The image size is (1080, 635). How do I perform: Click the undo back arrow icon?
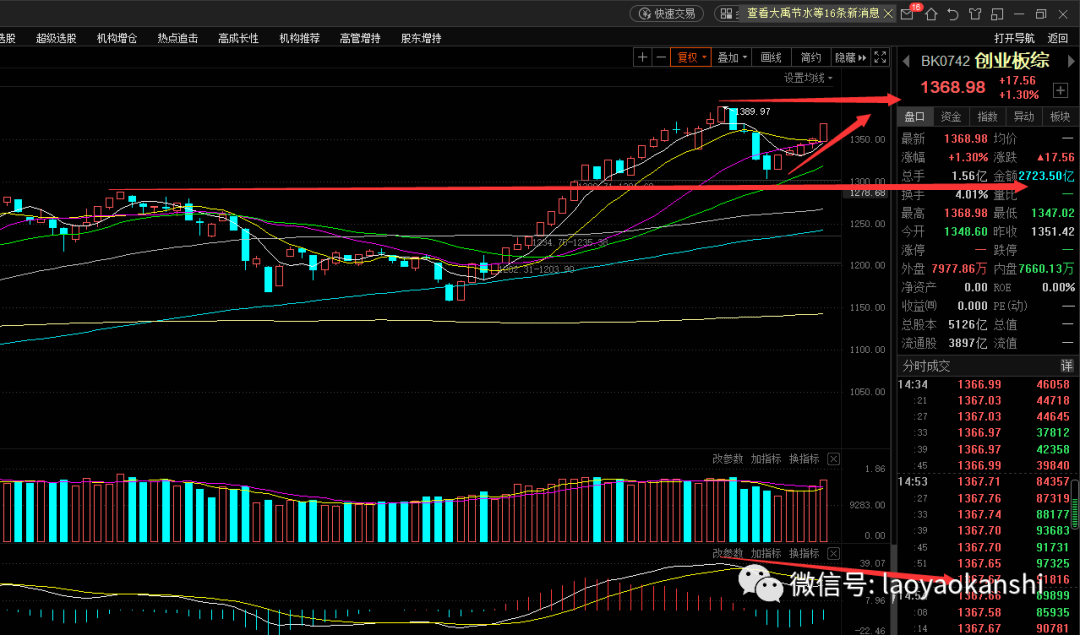coord(952,14)
